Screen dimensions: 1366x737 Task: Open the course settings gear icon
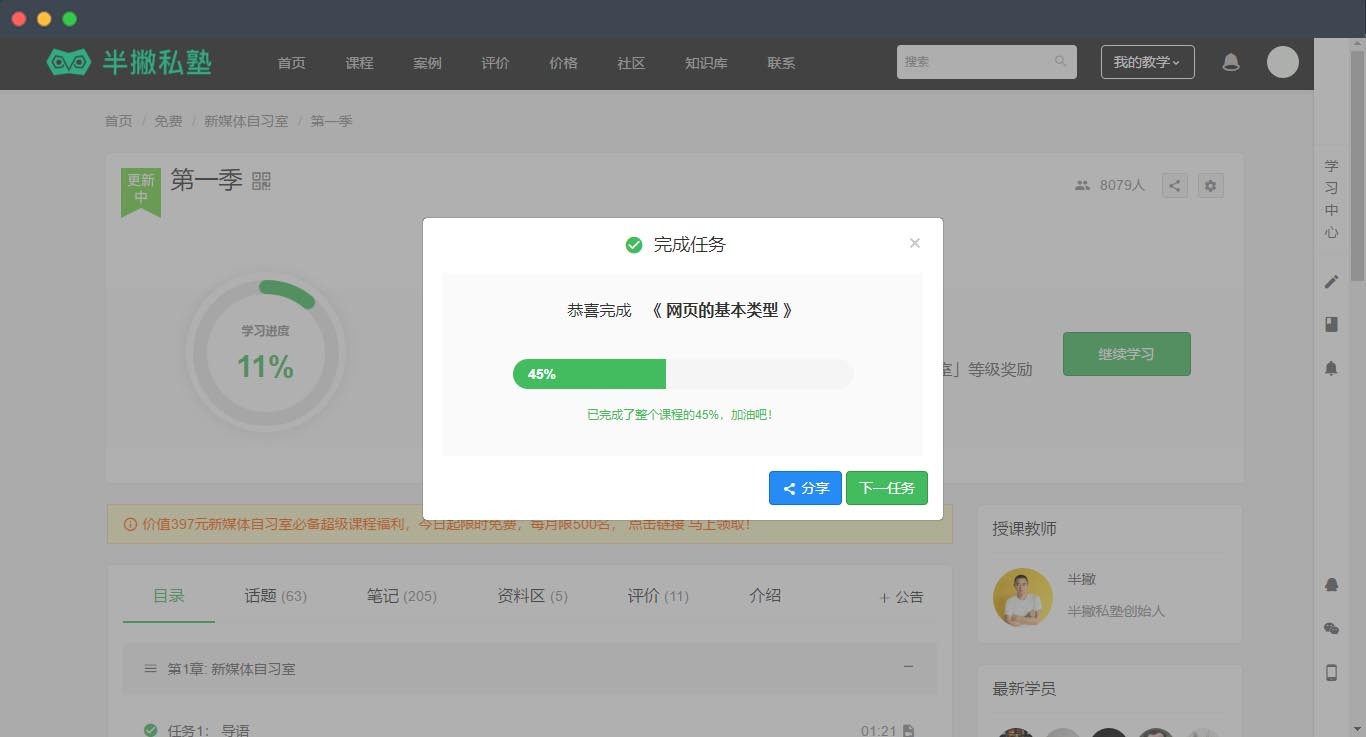pyautogui.click(x=1211, y=185)
